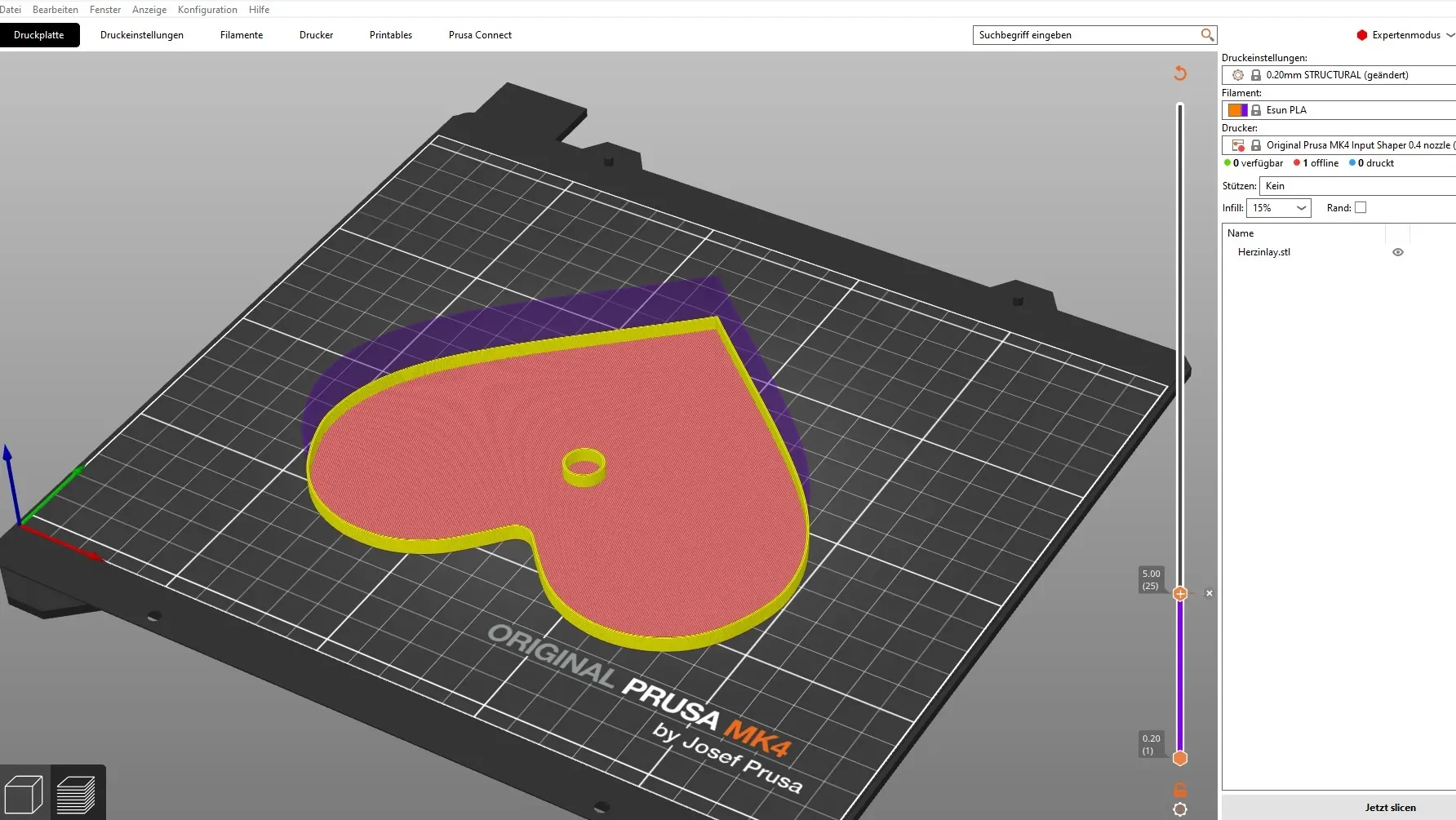The width and height of the screenshot is (1456, 820).
Task: Click the 0 verfügbar printer status
Action: click(x=1254, y=163)
